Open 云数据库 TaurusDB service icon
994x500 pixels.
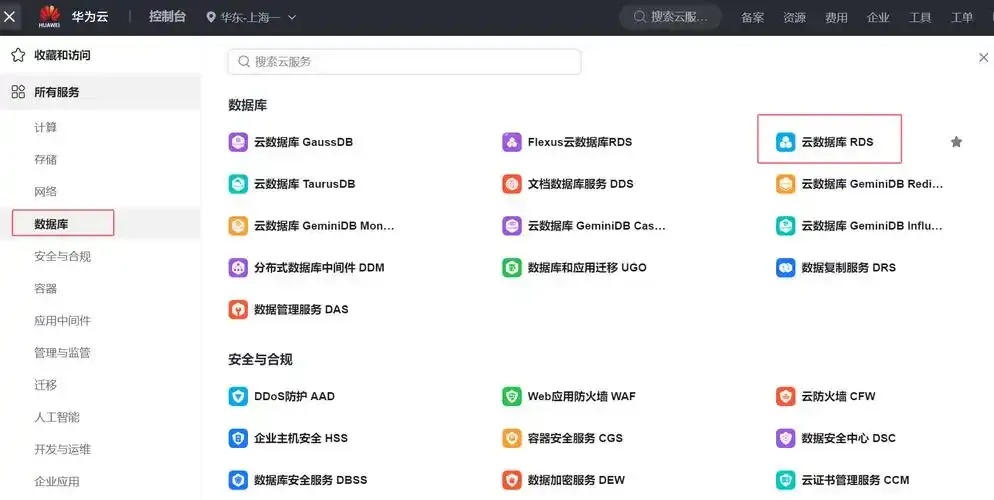point(238,184)
